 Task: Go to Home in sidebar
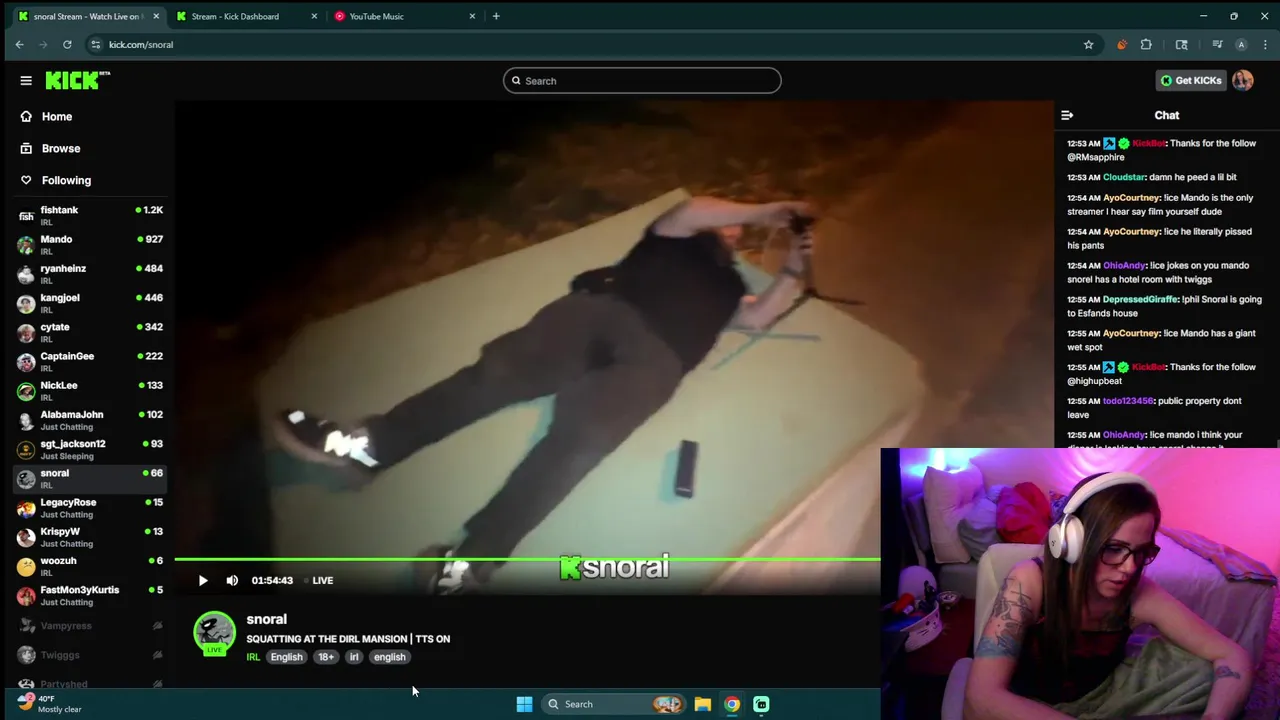click(x=47, y=116)
